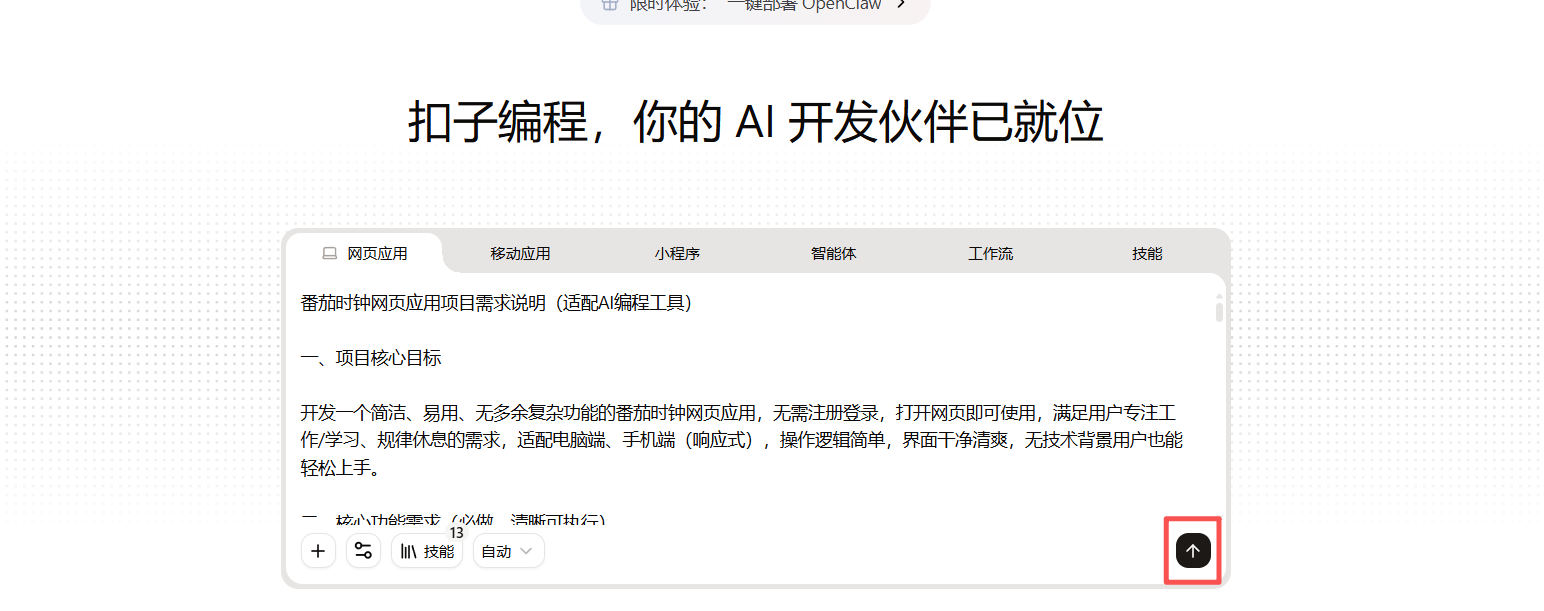
Task: Go to the 工作流 tab
Action: tap(990, 253)
